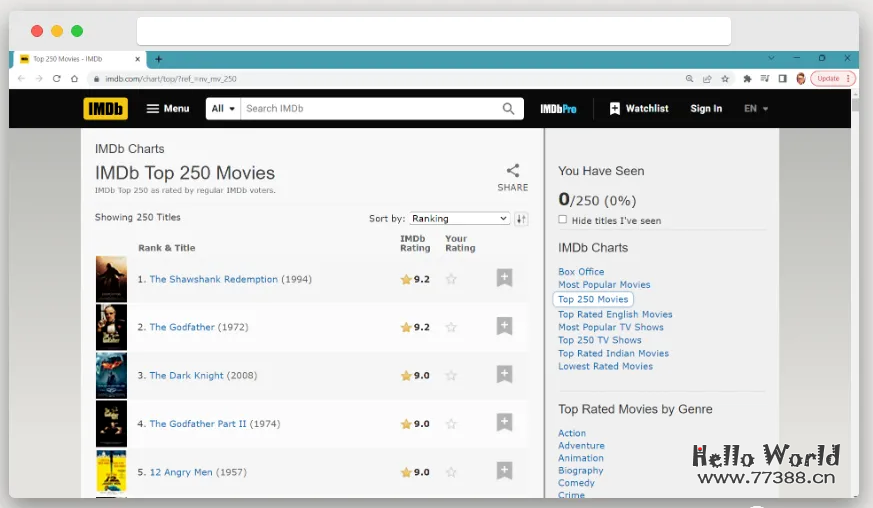Click the Sign In button

point(705,109)
